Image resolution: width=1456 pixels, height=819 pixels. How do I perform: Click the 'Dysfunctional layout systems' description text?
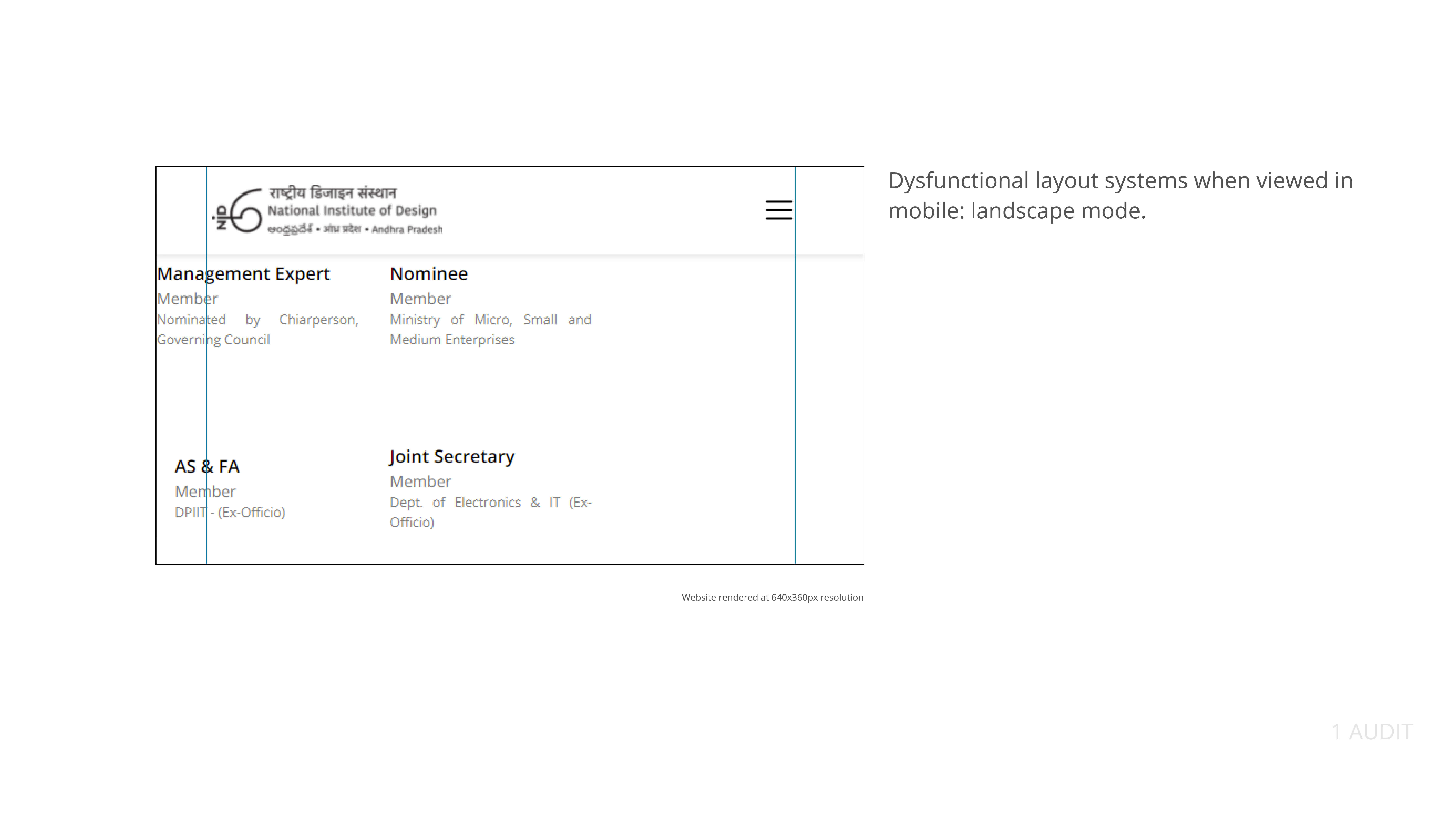[x=1120, y=196]
